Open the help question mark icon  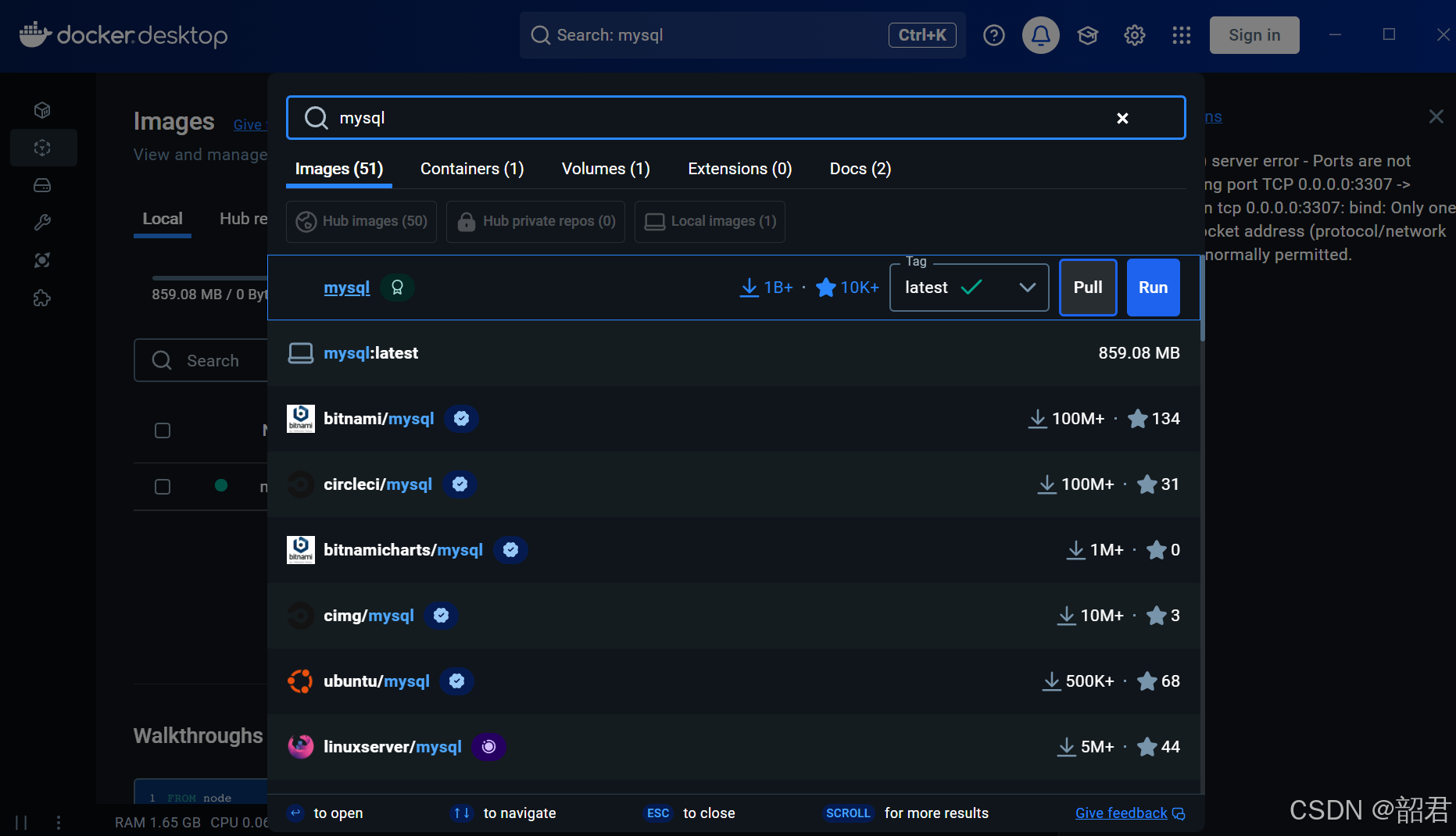coord(994,35)
